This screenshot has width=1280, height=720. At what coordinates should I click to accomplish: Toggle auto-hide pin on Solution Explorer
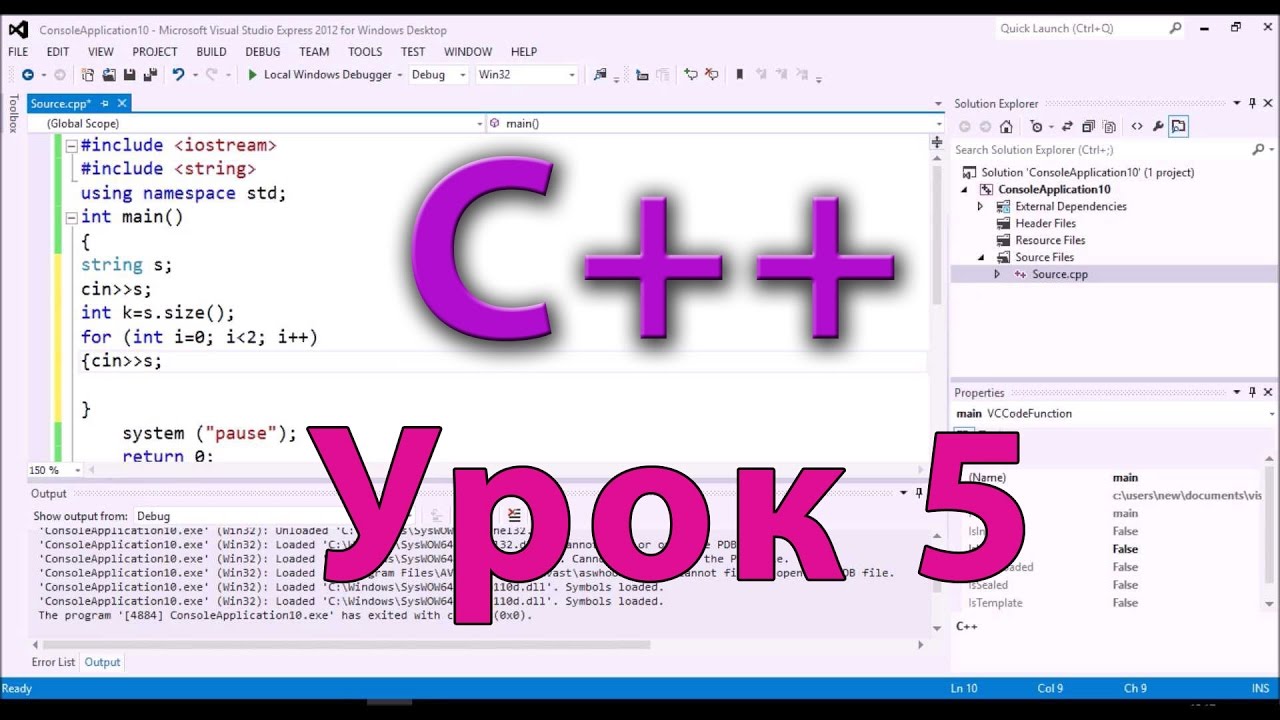pos(1252,103)
